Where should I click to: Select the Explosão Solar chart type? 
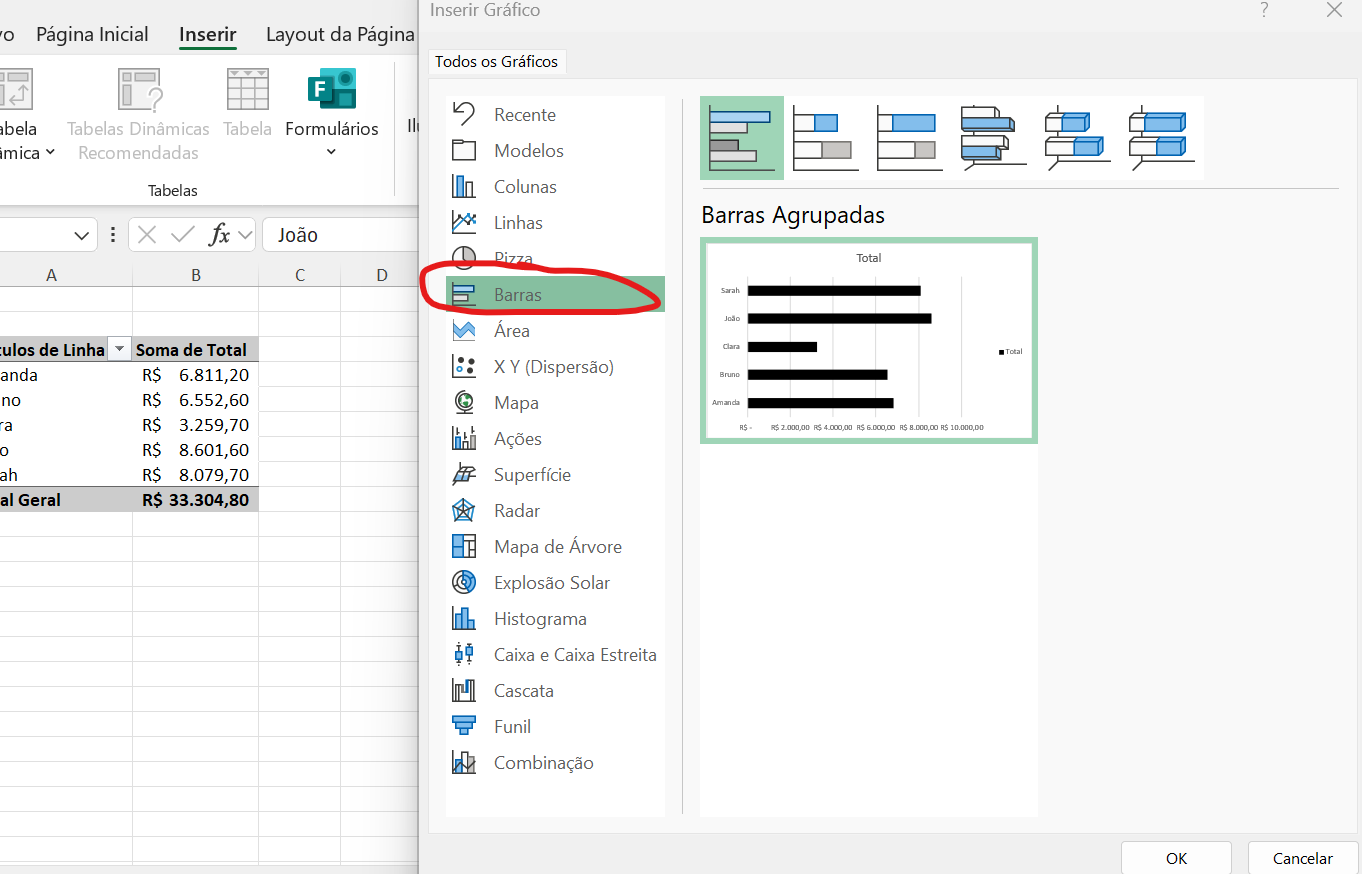(555, 583)
